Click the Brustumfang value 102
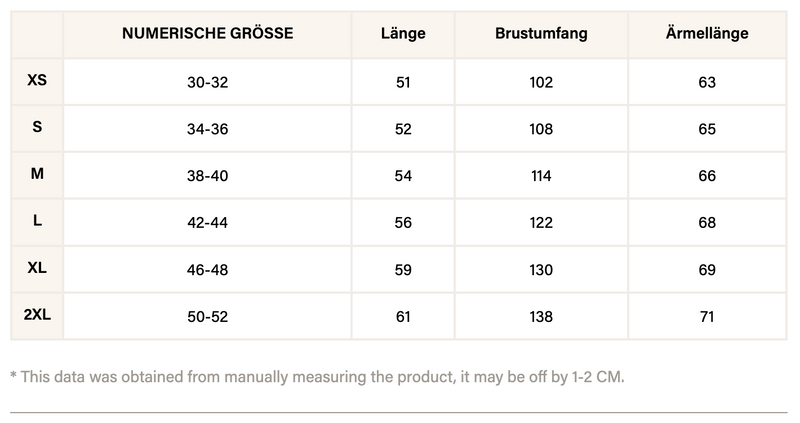Screen dimensions: 800x423 (541, 82)
